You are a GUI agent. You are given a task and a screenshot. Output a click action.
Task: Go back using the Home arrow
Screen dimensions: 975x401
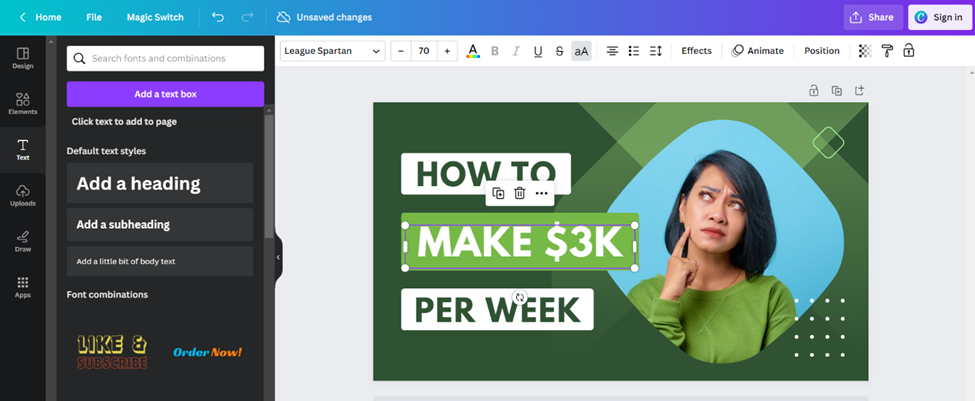(22, 17)
